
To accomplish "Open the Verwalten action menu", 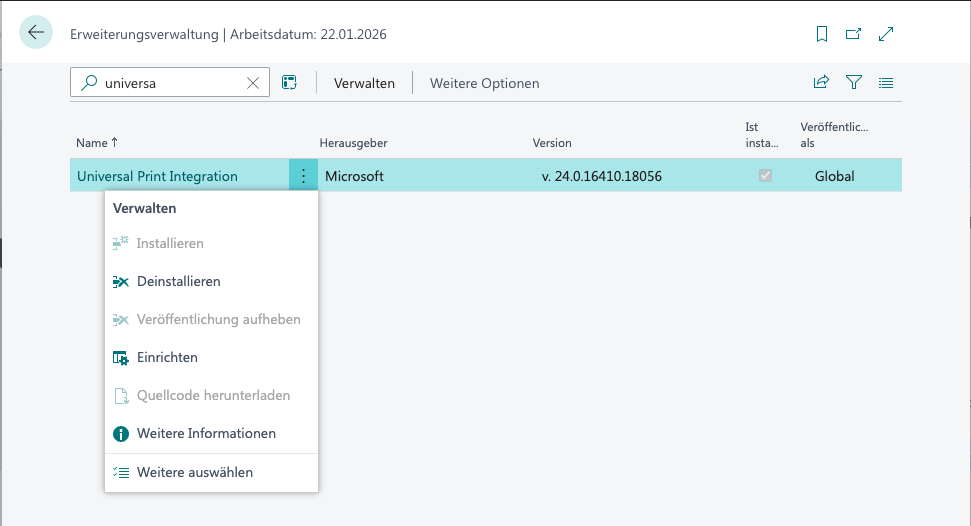I will coord(364,83).
